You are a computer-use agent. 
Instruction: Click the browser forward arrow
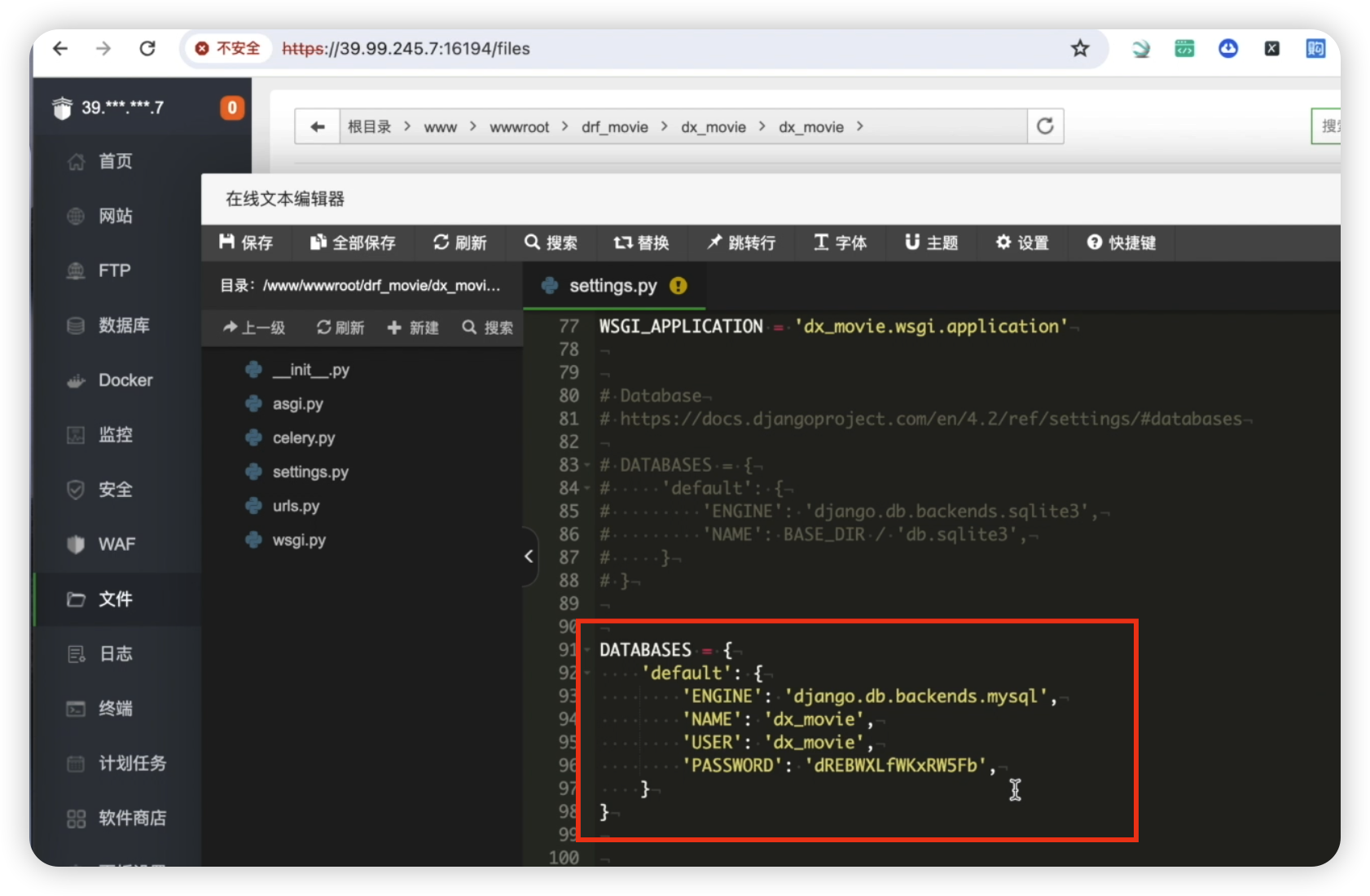click(103, 49)
